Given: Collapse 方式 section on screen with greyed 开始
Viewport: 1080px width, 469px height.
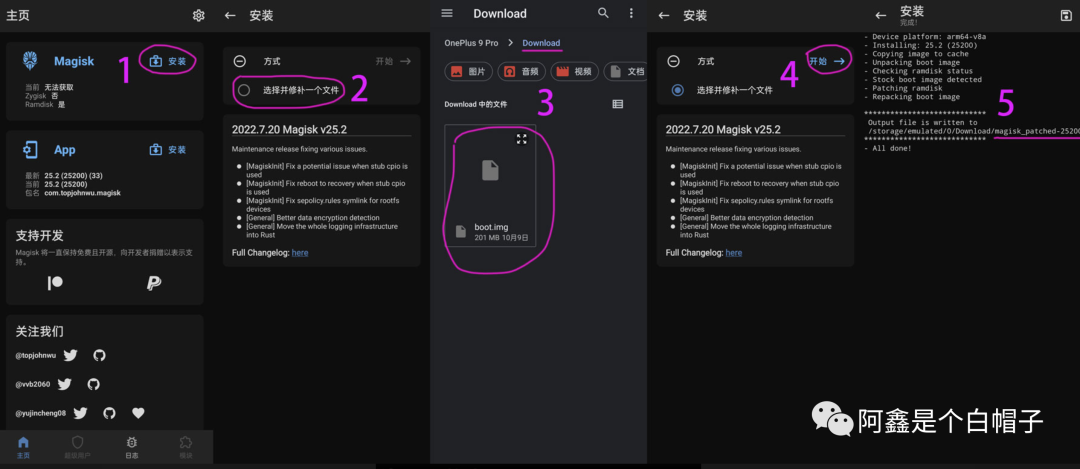Looking at the screenshot, I should pyautogui.click(x=240, y=61).
